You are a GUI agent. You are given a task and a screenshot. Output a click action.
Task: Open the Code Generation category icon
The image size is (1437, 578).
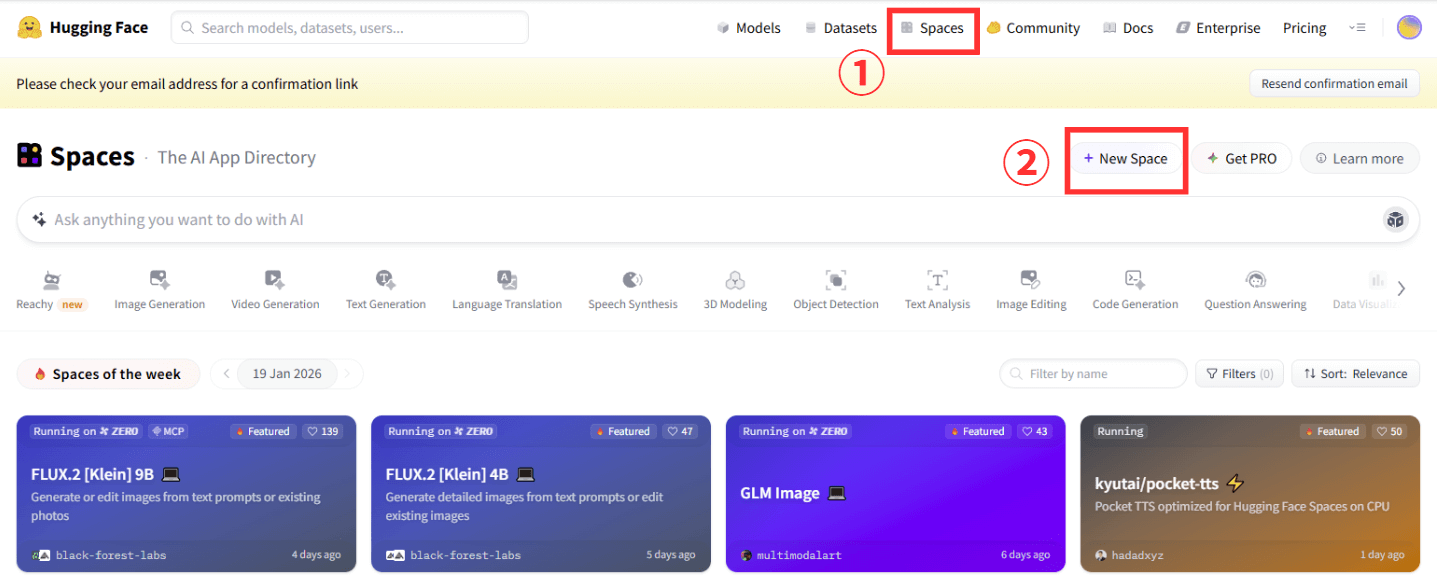click(x=1135, y=281)
